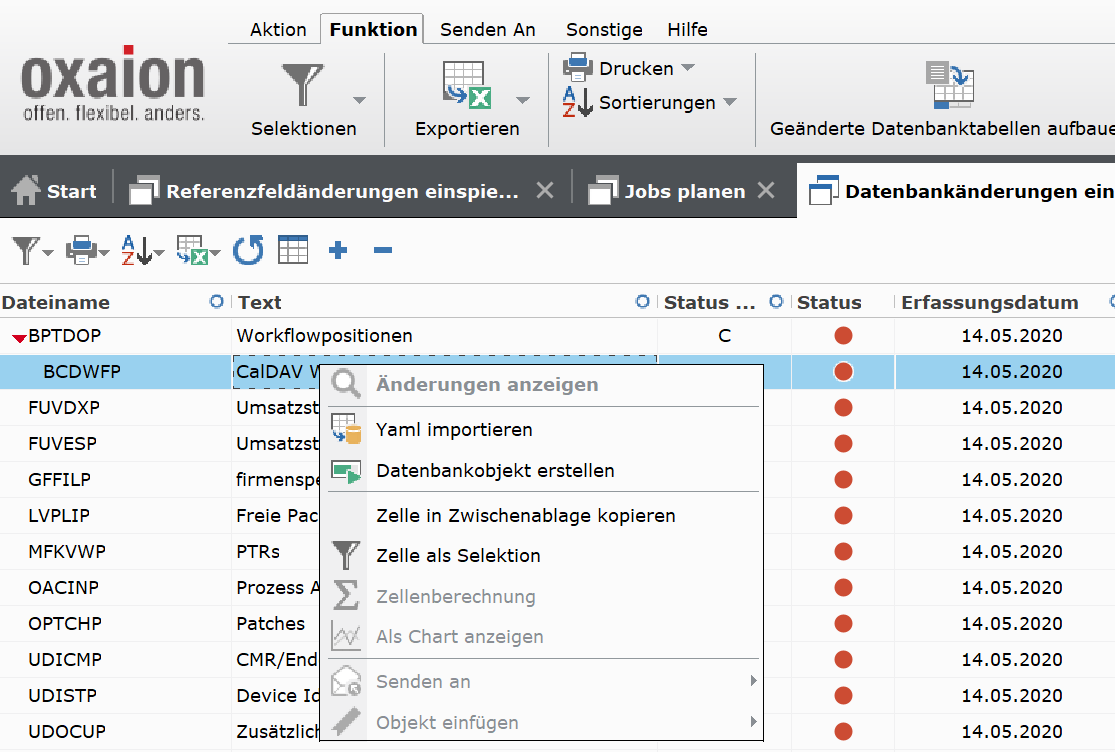Open the Sortierungen dropdown arrow in the ribbon

(x=730, y=102)
